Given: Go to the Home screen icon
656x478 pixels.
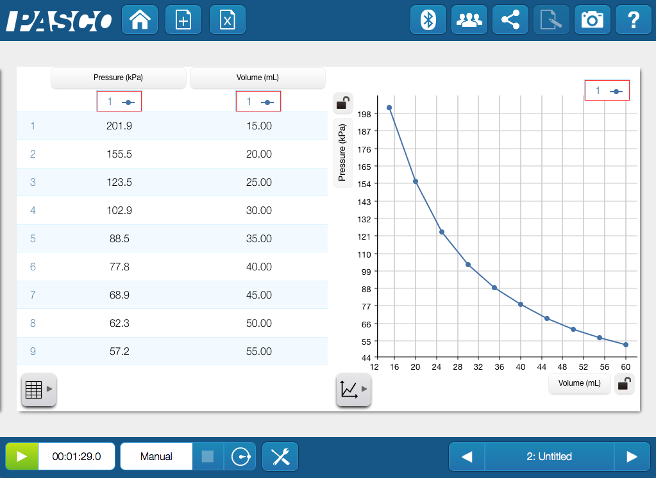Looking at the screenshot, I should coord(140,20).
